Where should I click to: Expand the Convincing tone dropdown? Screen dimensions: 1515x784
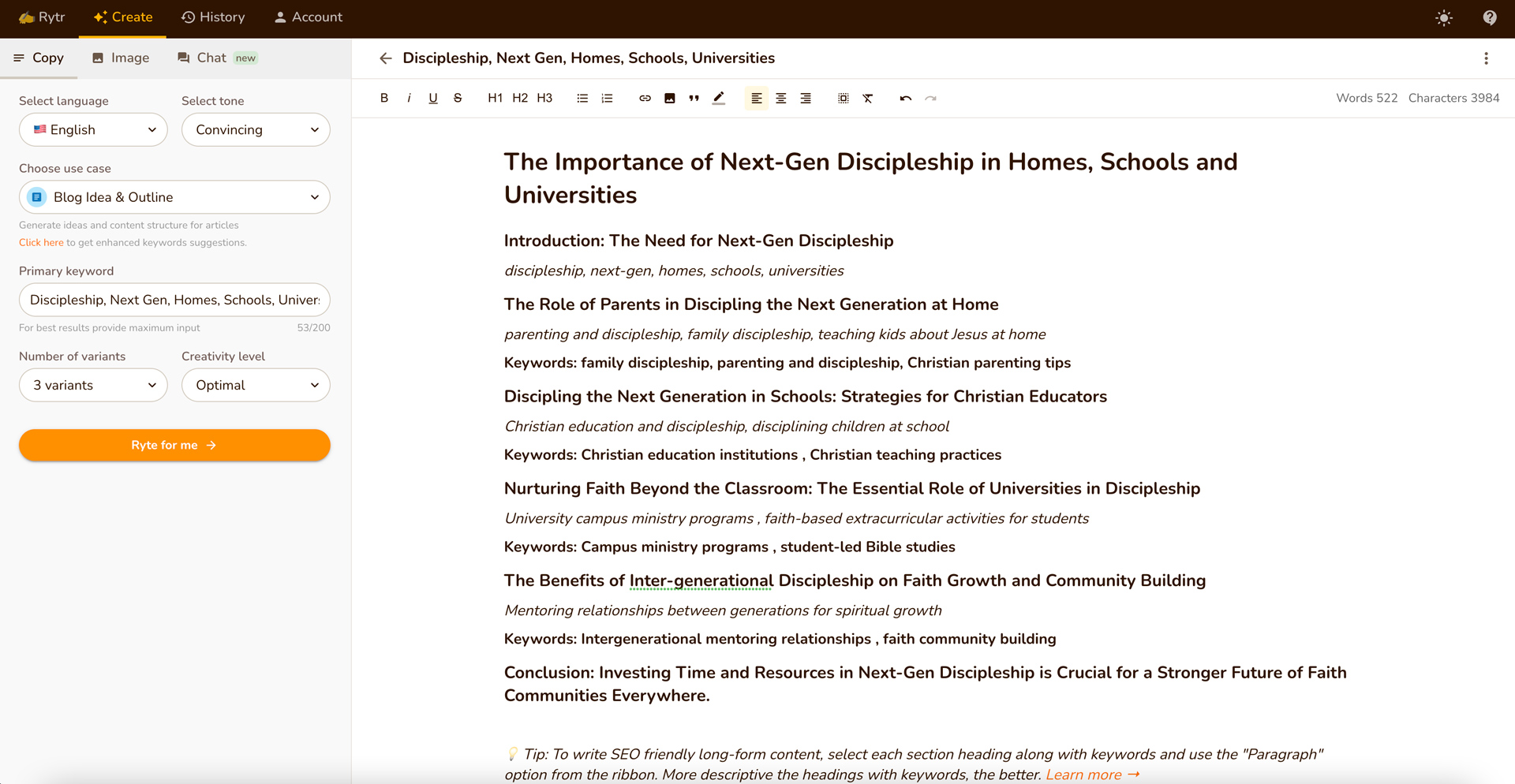[x=256, y=129]
